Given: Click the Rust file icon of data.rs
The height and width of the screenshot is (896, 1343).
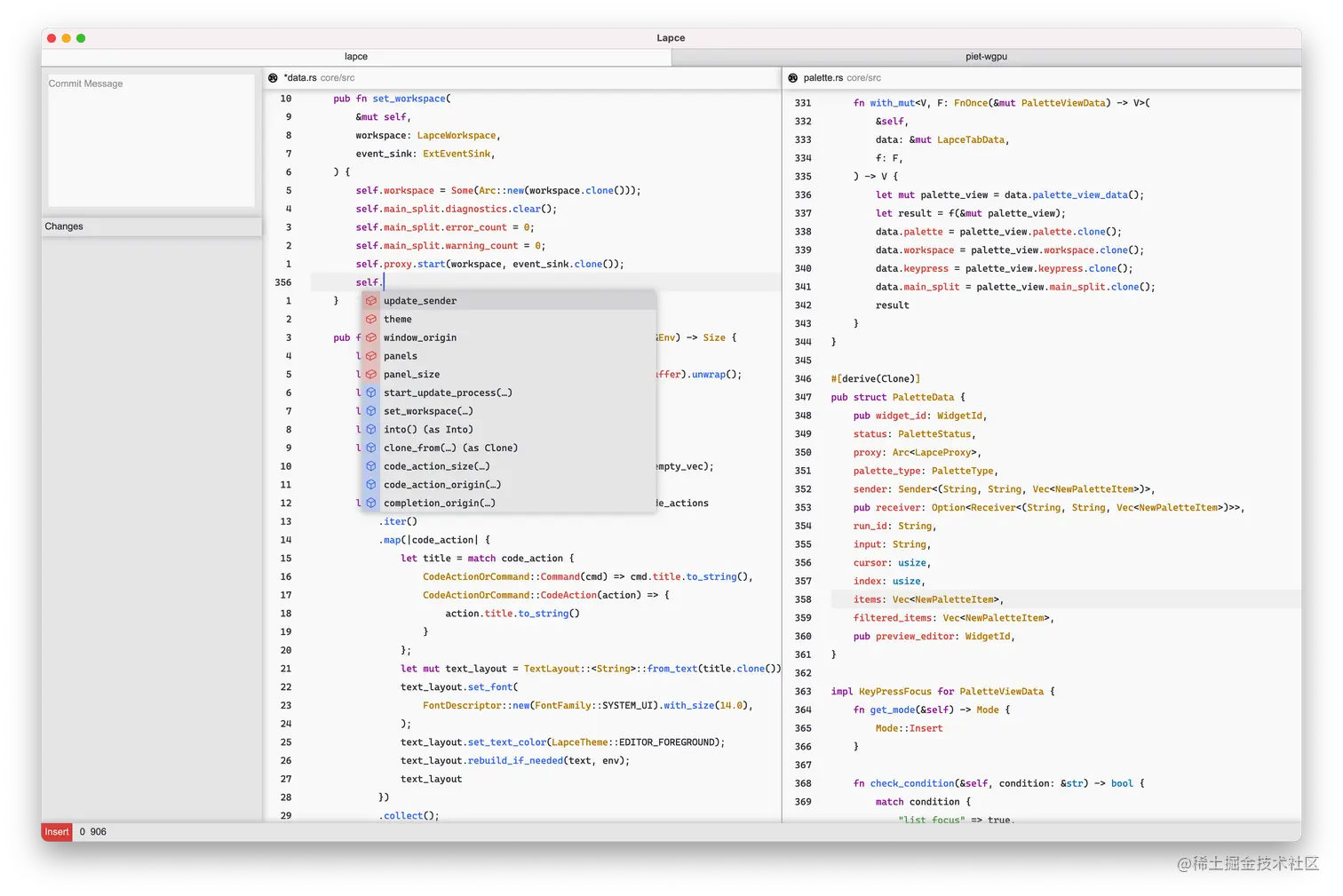Looking at the screenshot, I should coord(273,78).
